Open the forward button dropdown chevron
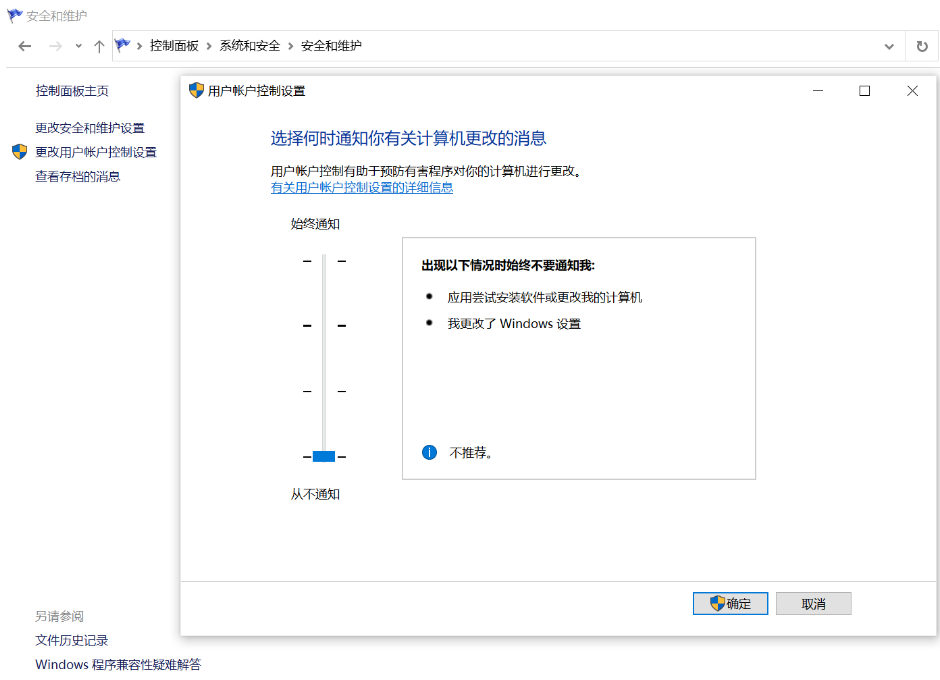This screenshot has height=680, width=940. pyautogui.click(x=77, y=46)
